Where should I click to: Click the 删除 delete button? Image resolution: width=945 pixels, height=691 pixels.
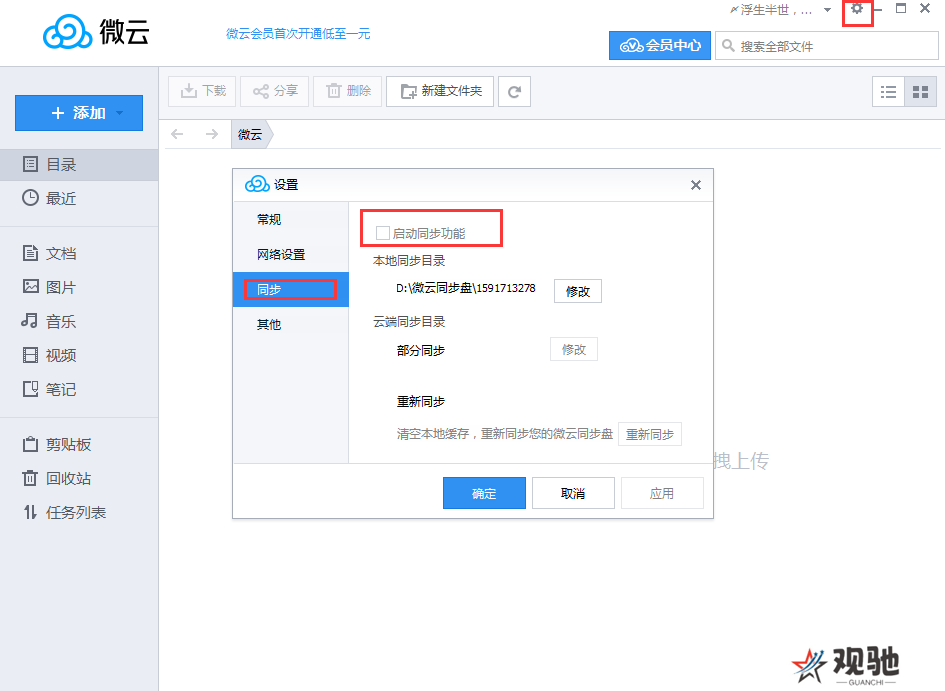tap(348, 91)
